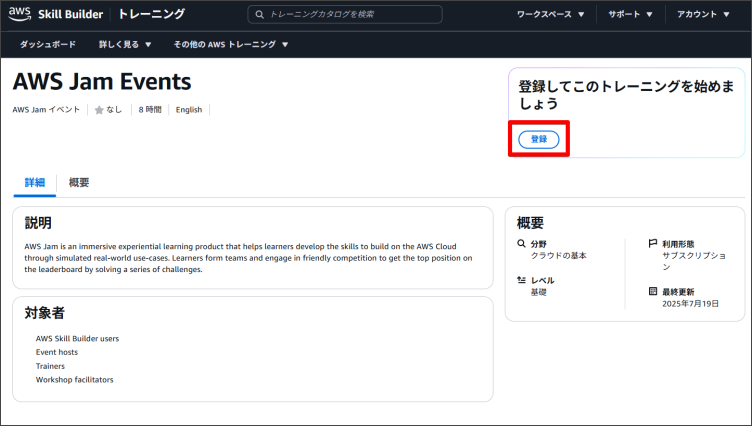Image resolution: width=752 pixels, height=426 pixels.
Task: Click the star rating icon beside なし
Action: pos(99,110)
